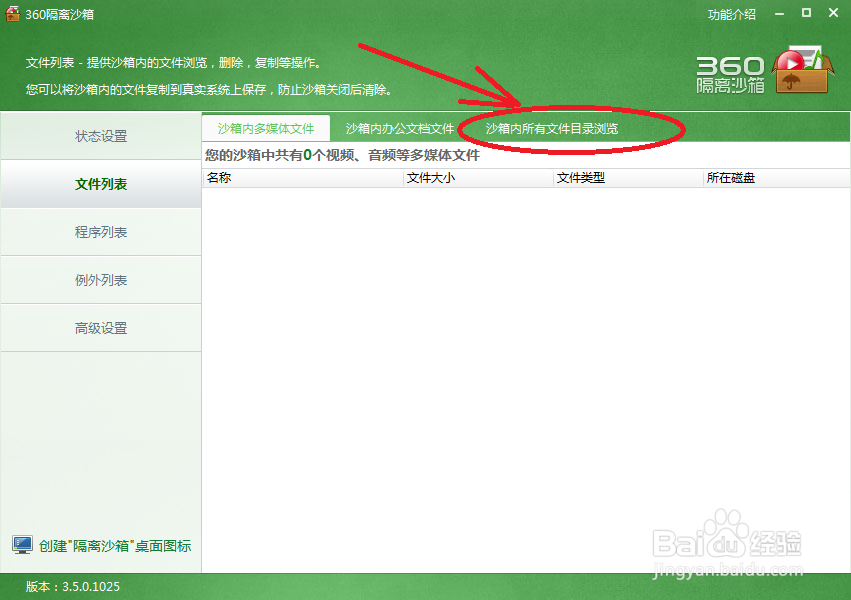Click the monitor icon beside 创建桌面图标
851x600 pixels.
22,545
